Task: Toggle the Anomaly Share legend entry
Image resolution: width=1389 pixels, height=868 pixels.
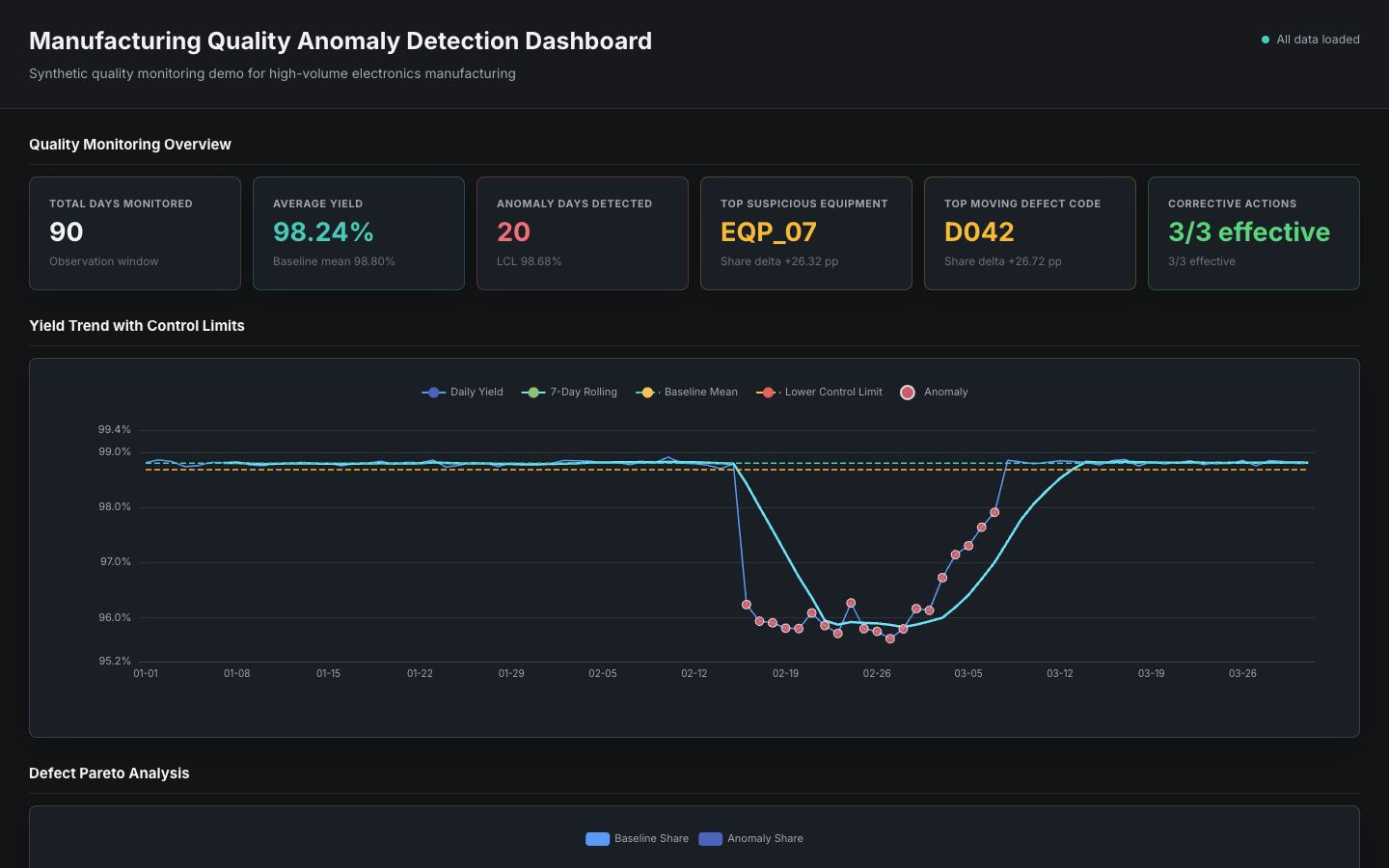Action: point(750,839)
